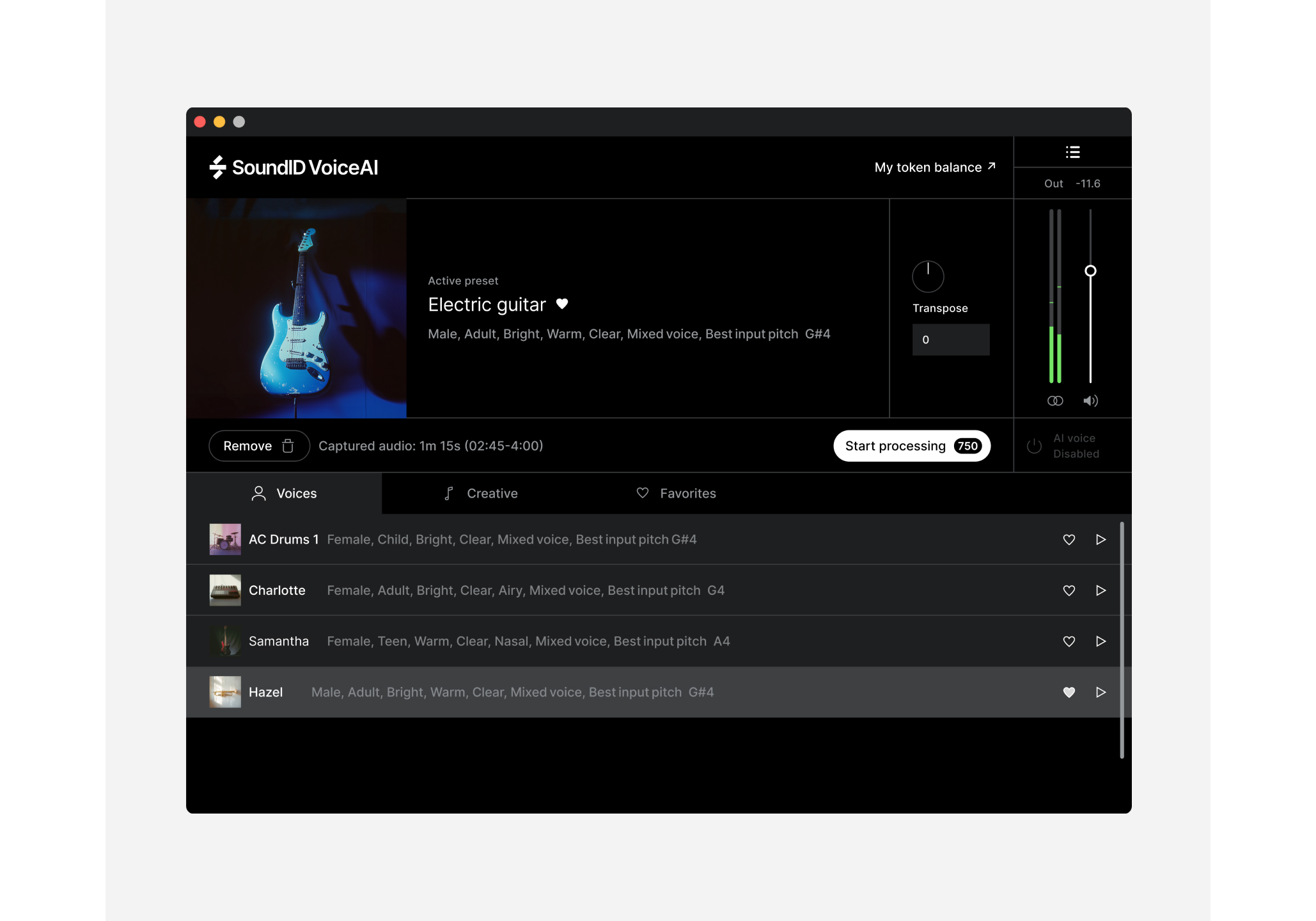Click Start processing button

pyautogui.click(x=912, y=446)
